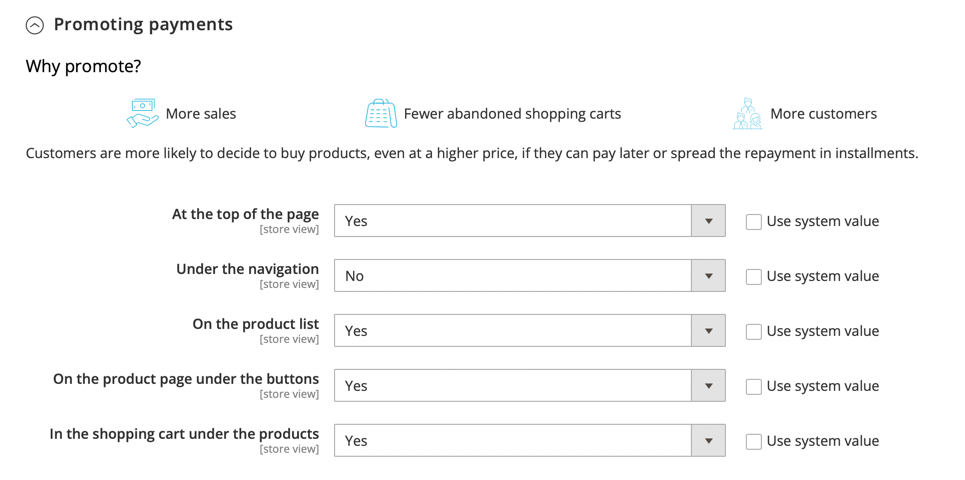Open the 'At the top of the page' select box
Viewport: 965px width, 480px height.
point(512,221)
